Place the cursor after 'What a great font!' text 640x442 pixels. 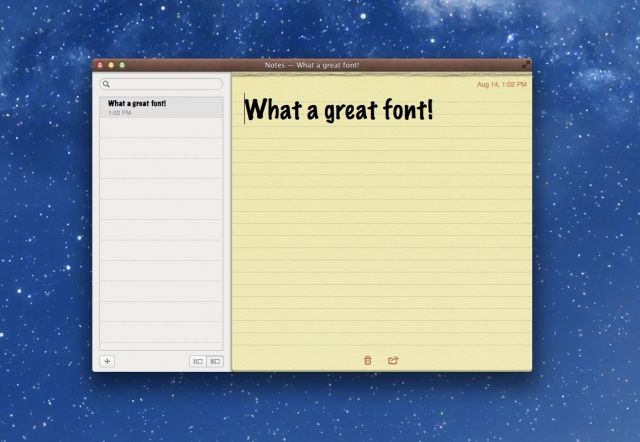point(438,109)
